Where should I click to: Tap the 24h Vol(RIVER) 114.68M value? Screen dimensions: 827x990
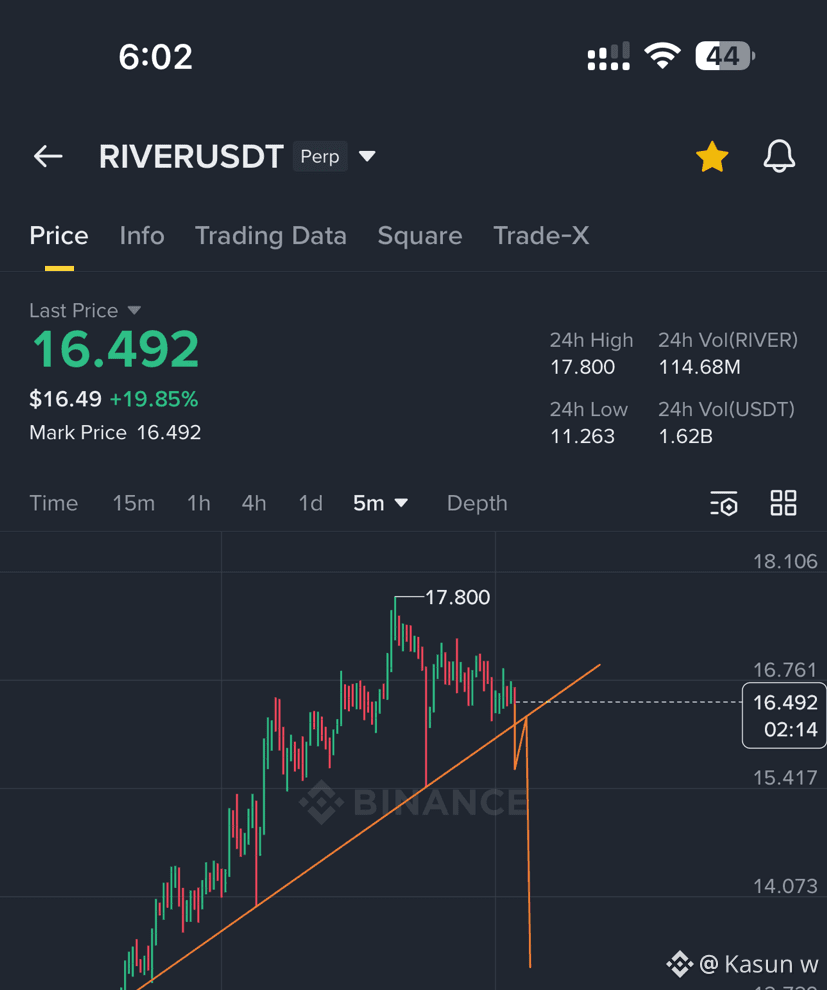pyautogui.click(x=699, y=367)
